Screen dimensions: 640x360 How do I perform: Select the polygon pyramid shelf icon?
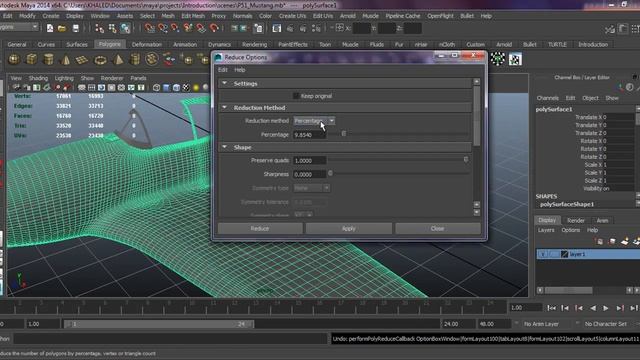(x=118, y=60)
